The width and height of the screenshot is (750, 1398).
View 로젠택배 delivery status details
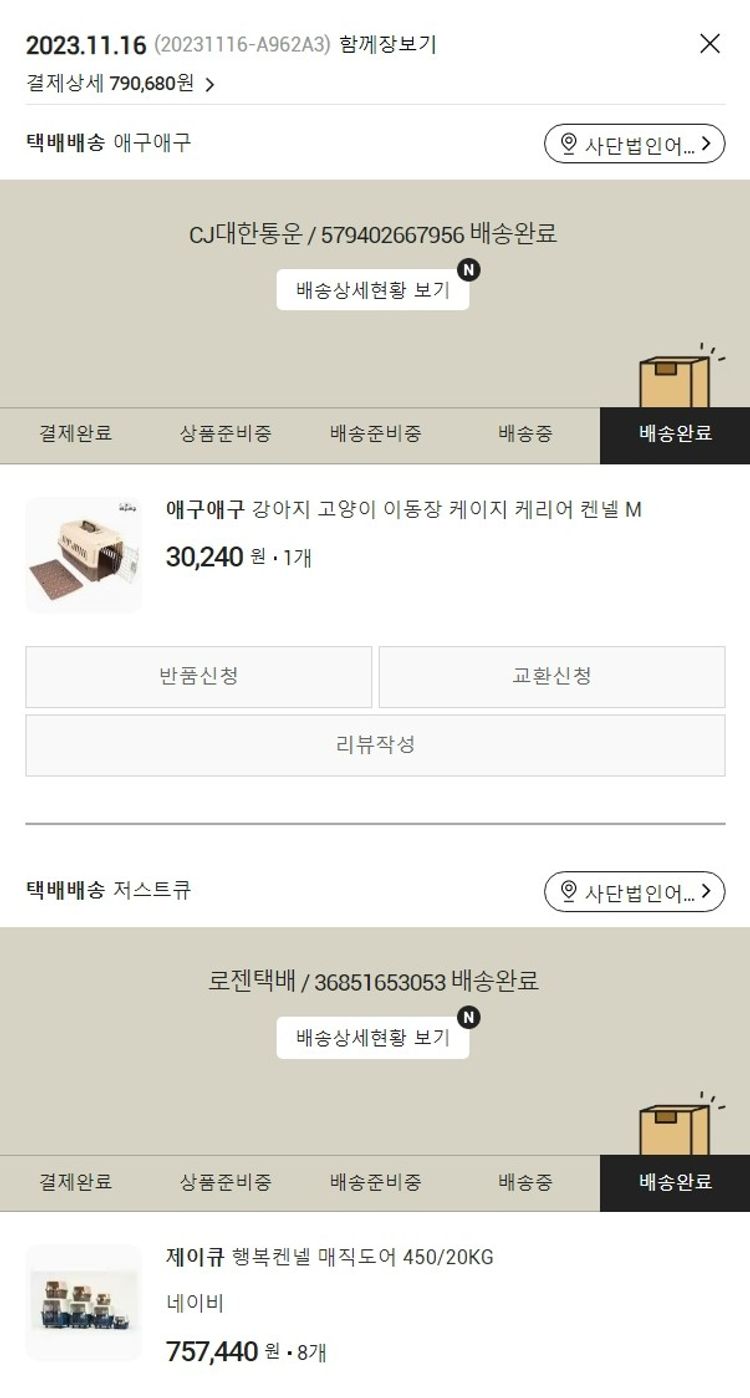pyautogui.click(x=373, y=1038)
